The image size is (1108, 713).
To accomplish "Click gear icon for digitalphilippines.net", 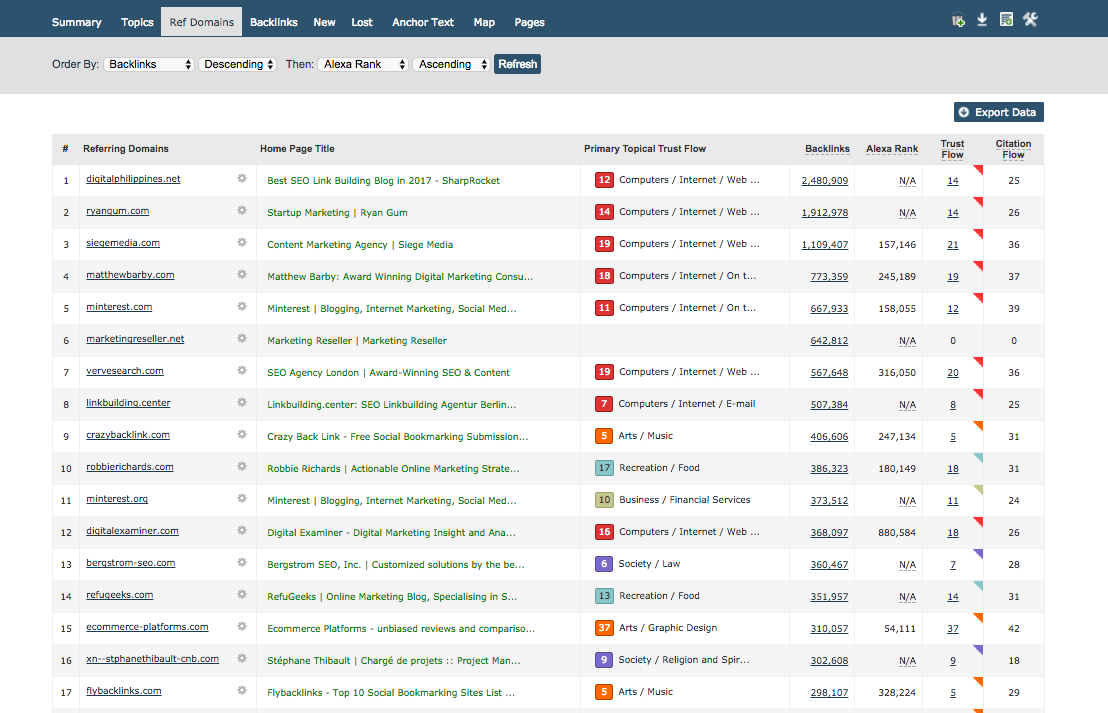I will pos(242,179).
